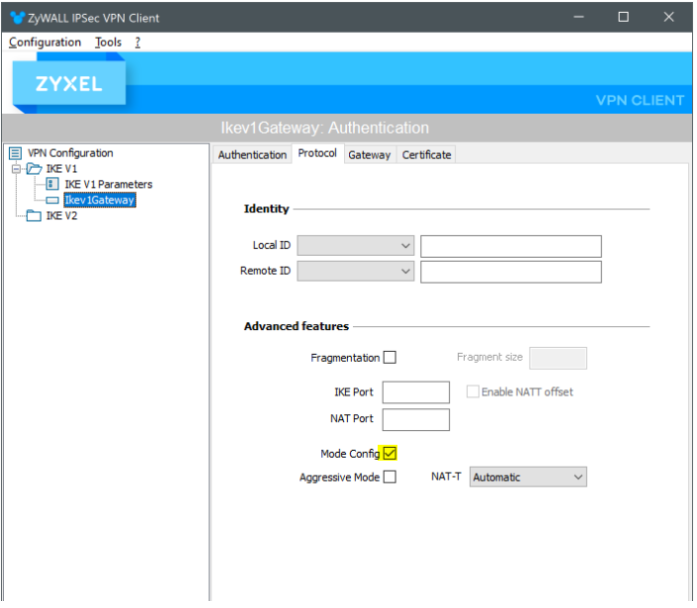Screen dimensions: 697x608
Task: Click the ZYXEL logo banner
Action: pos(69,85)
